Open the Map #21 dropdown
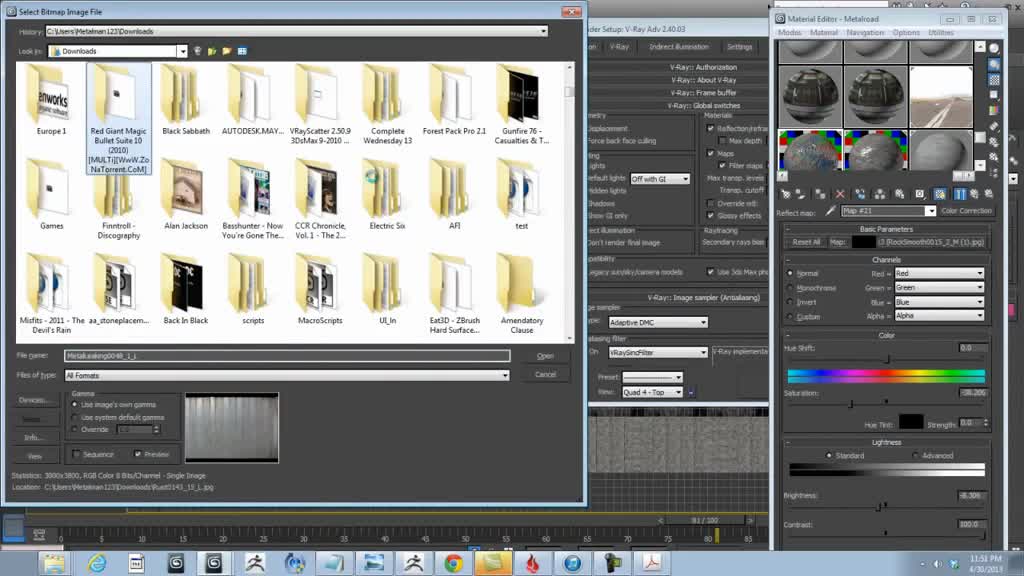The width and height of the screenshot is (1024, 576). pos(931,211)
